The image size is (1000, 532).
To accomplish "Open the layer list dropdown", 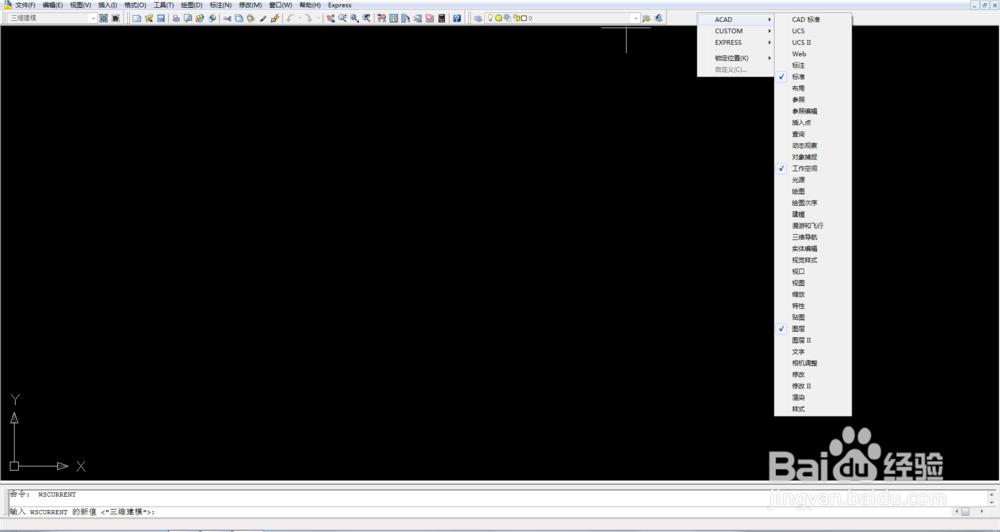I will click(x=635, y=18).
